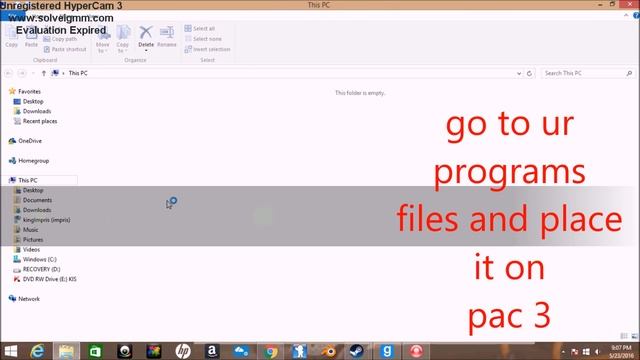
Task: Click the red recorder taskbar icon
Action: click(416, 351)
